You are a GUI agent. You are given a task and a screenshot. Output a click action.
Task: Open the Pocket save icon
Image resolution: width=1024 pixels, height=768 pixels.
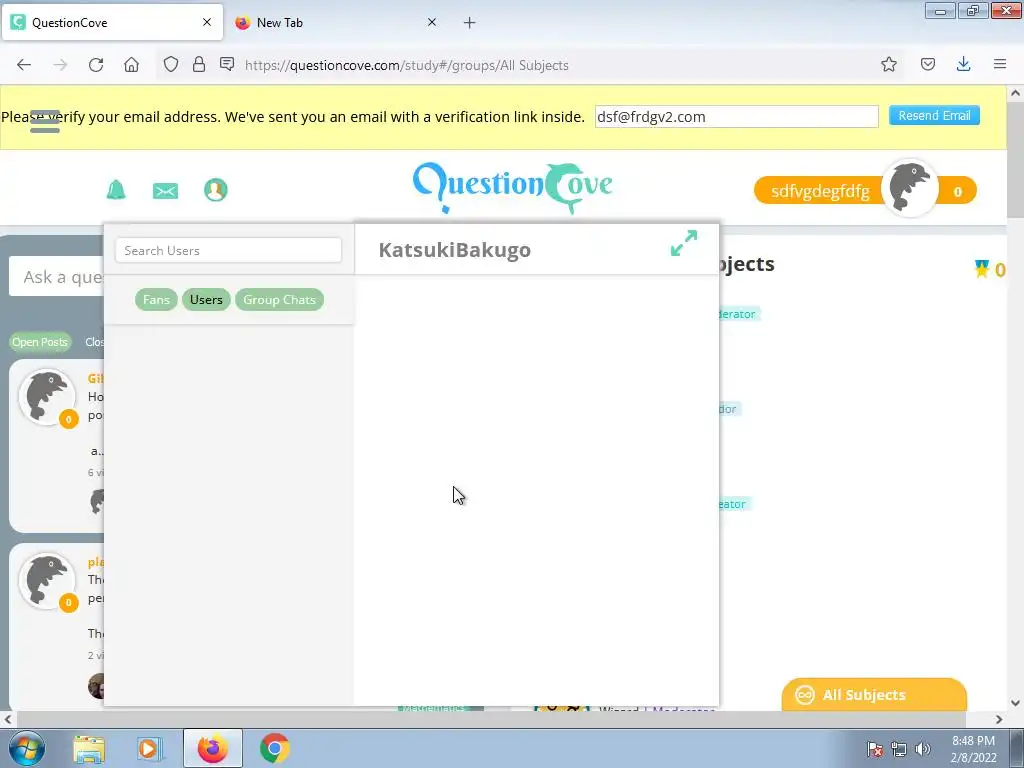[927, 65]
